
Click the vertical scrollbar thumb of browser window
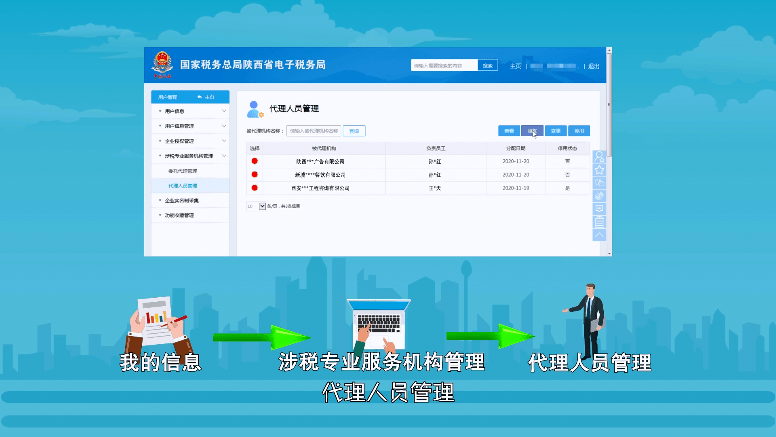pos(609,104)
